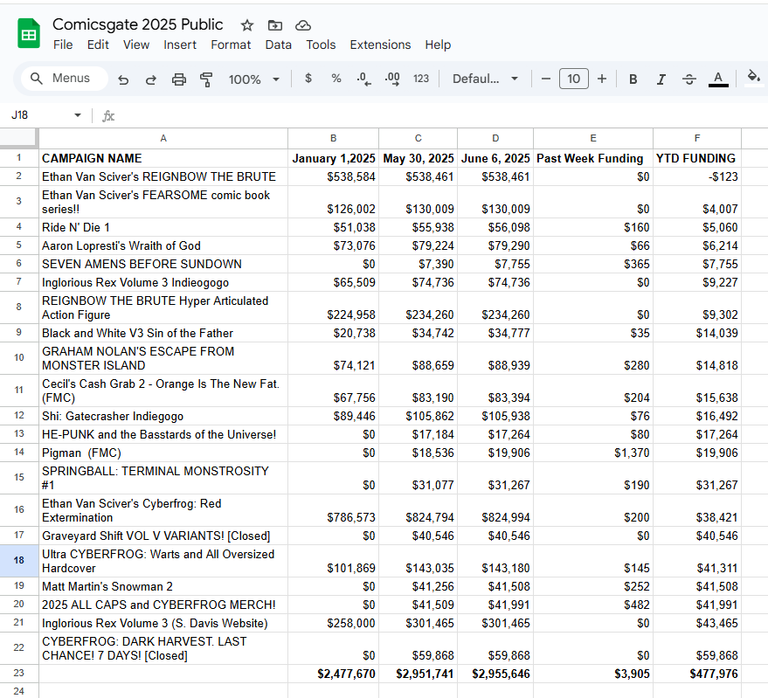Toggle strikethrough formatting
Viewport: 768px width, 698px height.
coord(689,79)
